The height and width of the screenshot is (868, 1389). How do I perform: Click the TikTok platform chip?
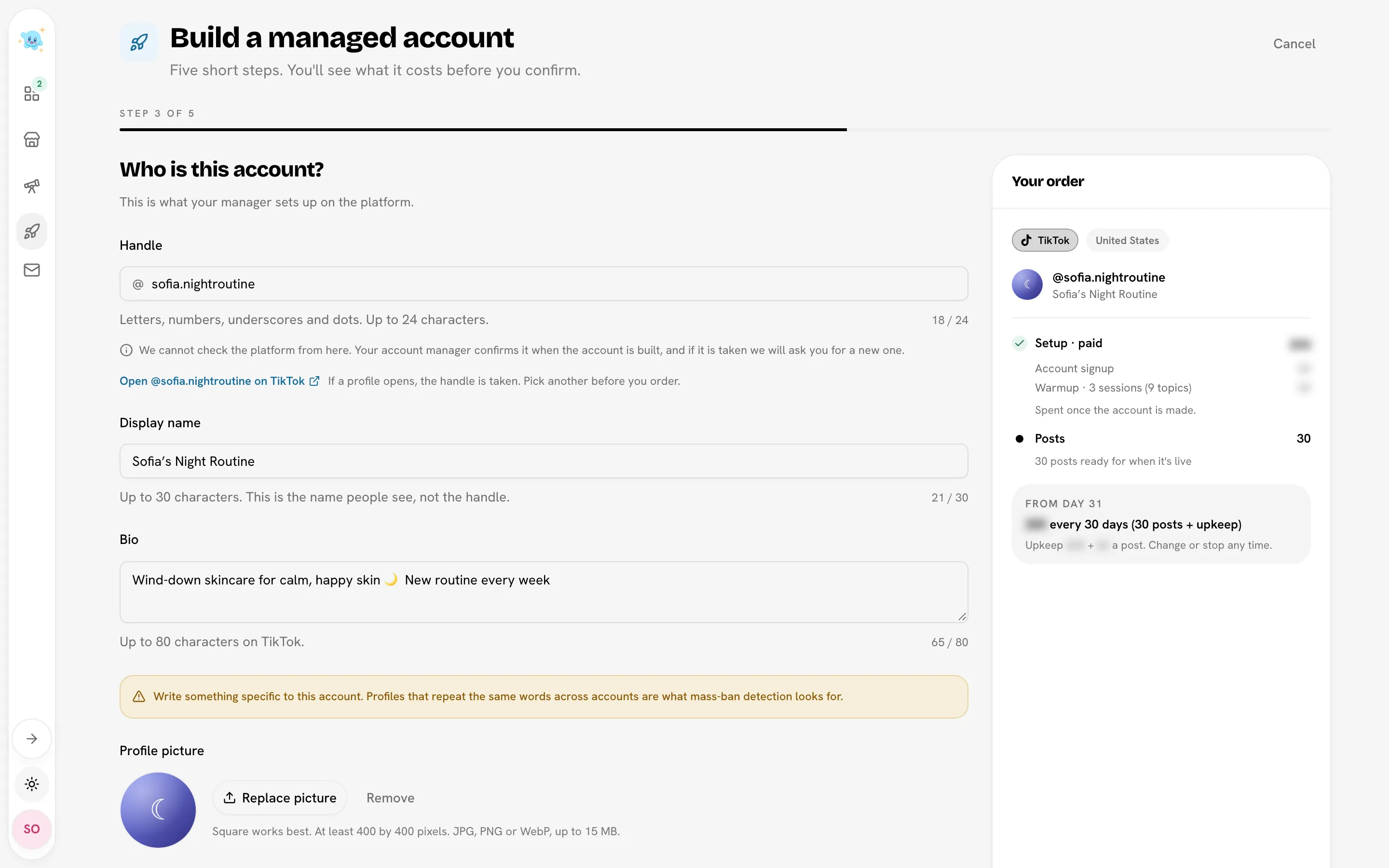point(1045,241)
